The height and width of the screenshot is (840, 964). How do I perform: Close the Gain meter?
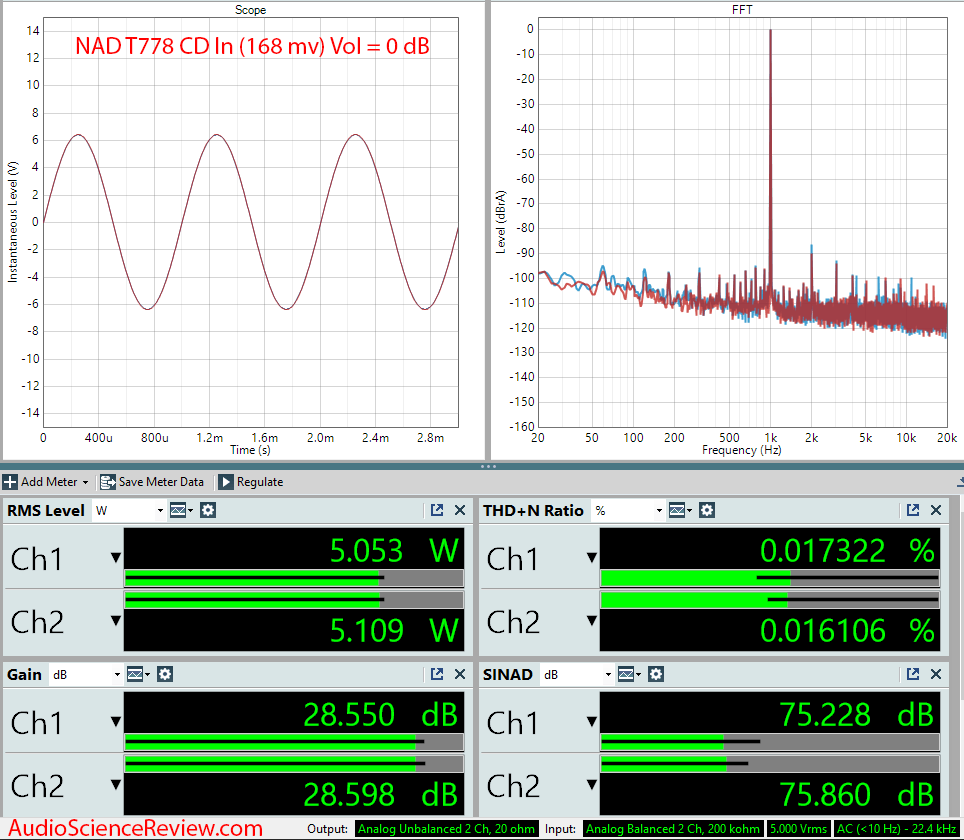point(460,675)
